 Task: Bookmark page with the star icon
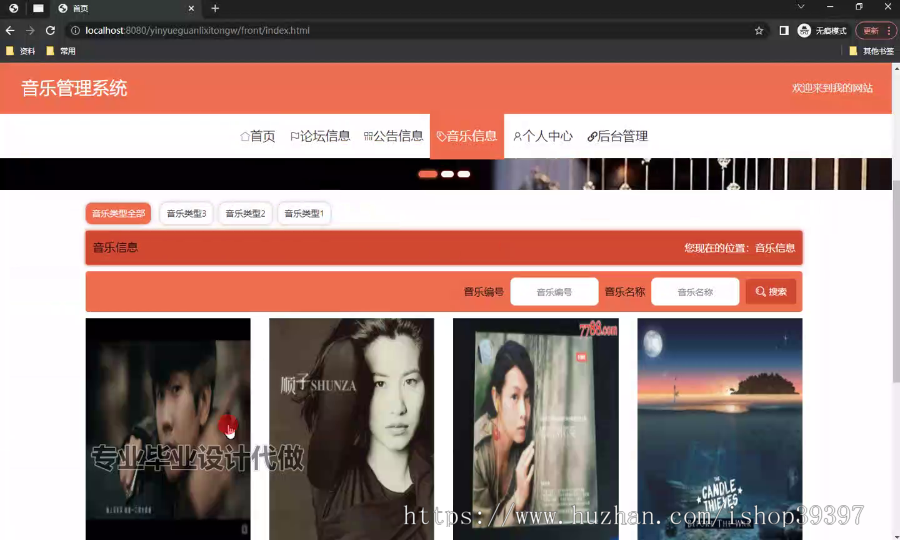pyautogui.click(x=759, y=30)
